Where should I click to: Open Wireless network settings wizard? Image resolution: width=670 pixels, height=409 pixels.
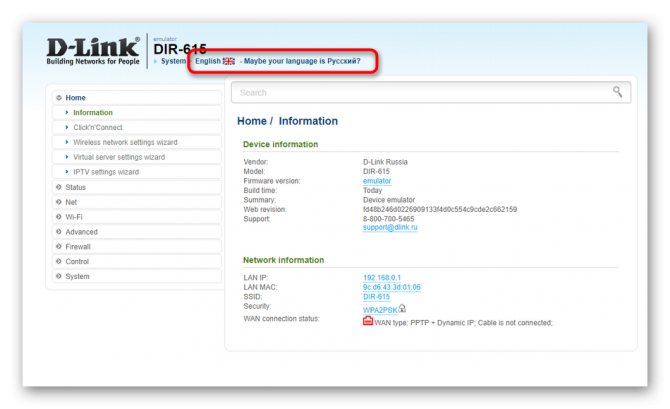[137, 142]
